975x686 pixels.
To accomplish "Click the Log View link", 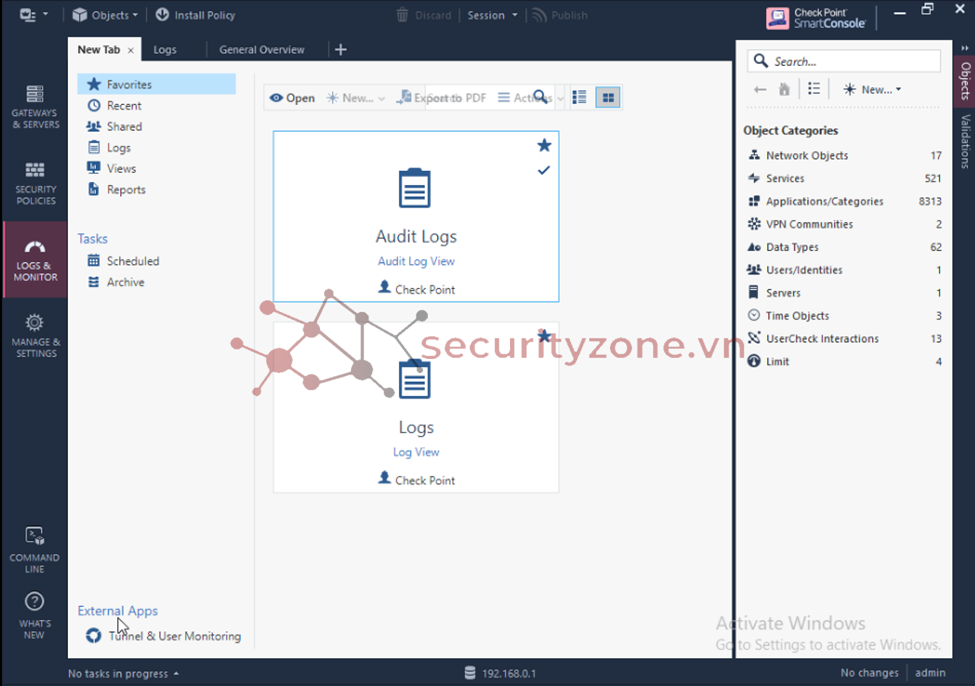I will (x=416, y=452).
